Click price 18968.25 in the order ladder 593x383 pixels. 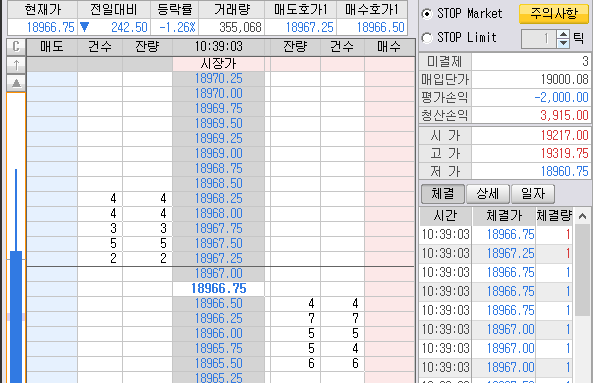pyautogui.click(x=218, y=198)
